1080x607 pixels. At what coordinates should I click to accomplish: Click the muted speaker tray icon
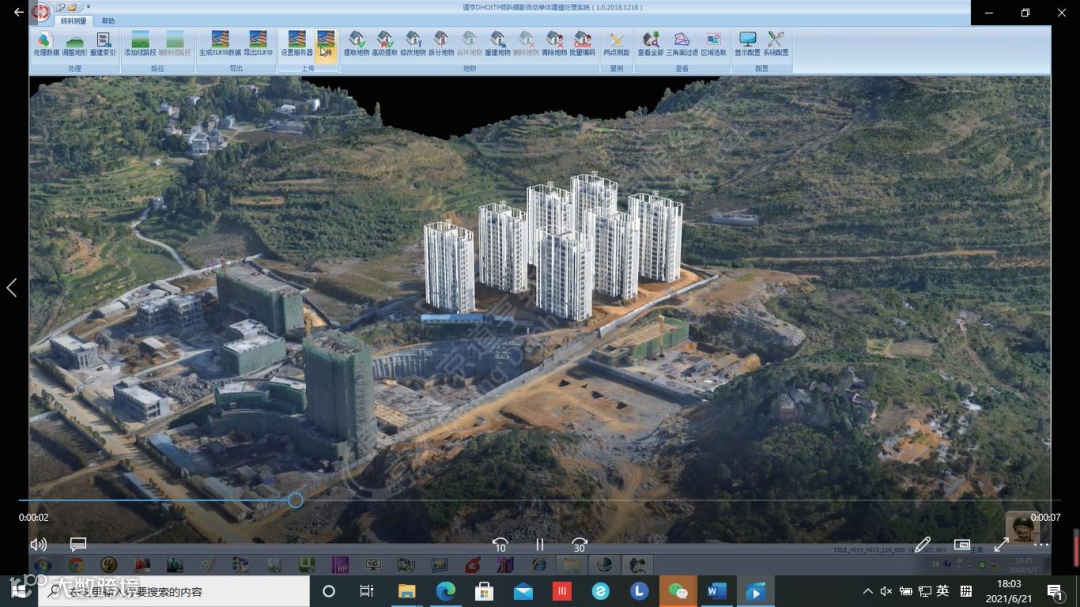[x=886, y=591]
